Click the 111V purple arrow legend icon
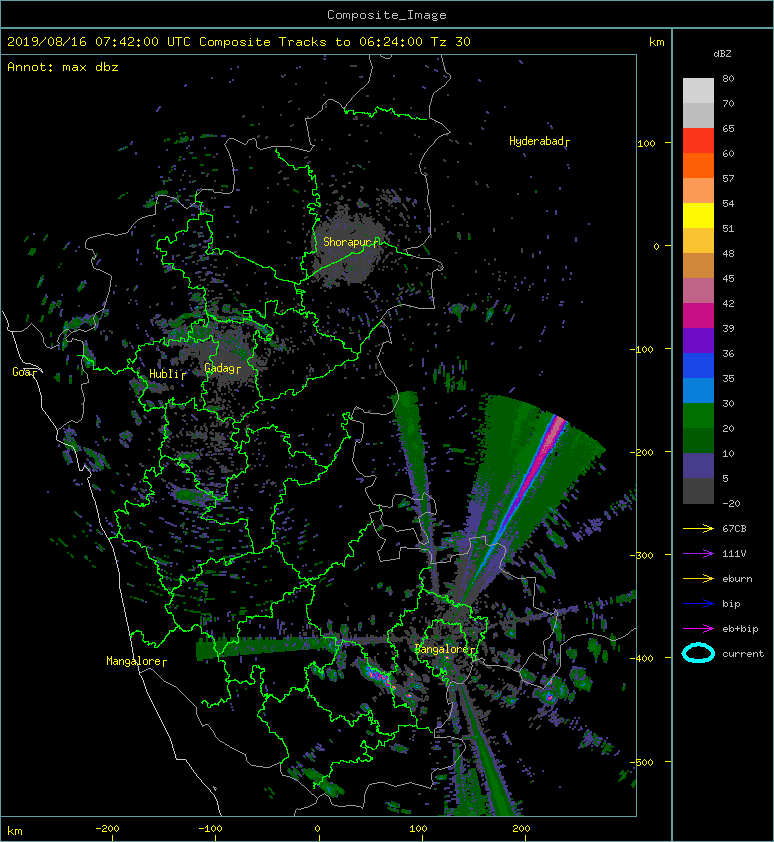The height and width of the screenshot is (842, 774). (698, 554)
